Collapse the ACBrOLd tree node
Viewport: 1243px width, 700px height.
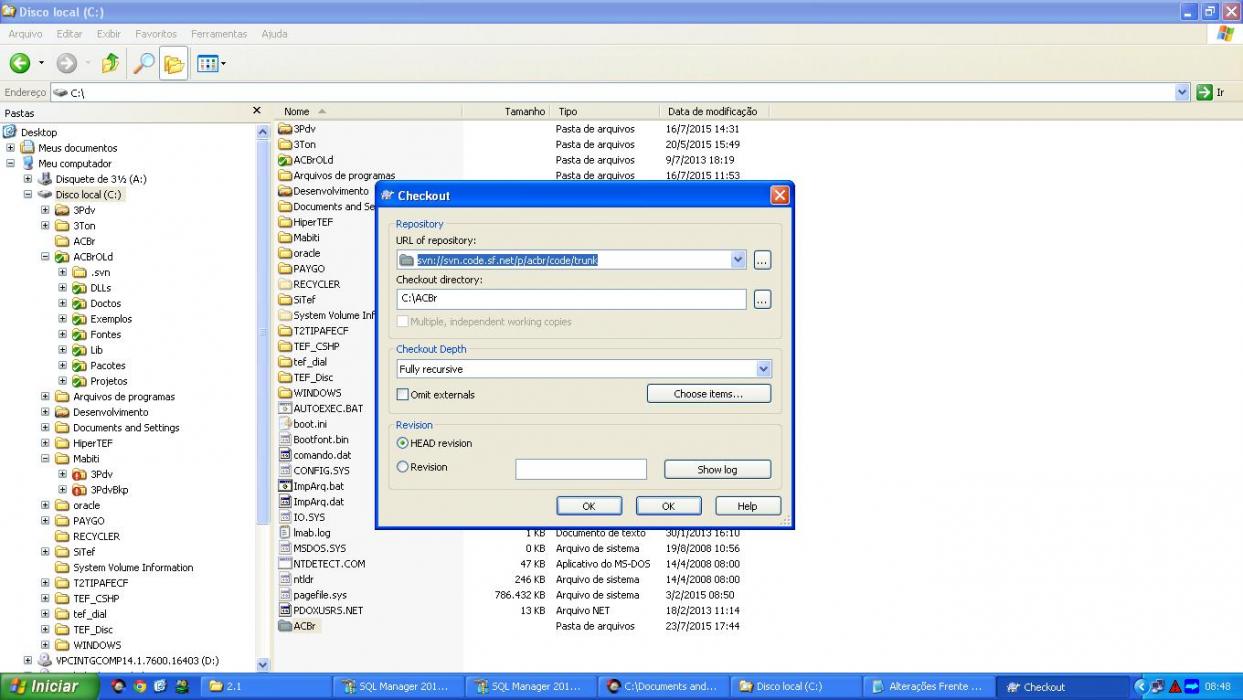pos(46,257)
